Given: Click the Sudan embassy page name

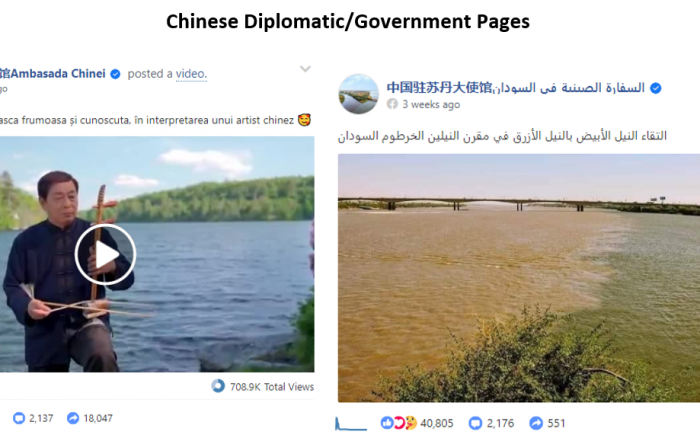Looking at the screenshot, I should (x=516, y=88).
